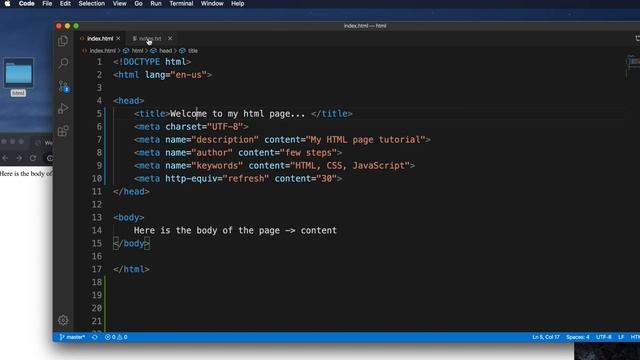Close the index.html tab
Viewport: 640px width, 360px height.
118,38
